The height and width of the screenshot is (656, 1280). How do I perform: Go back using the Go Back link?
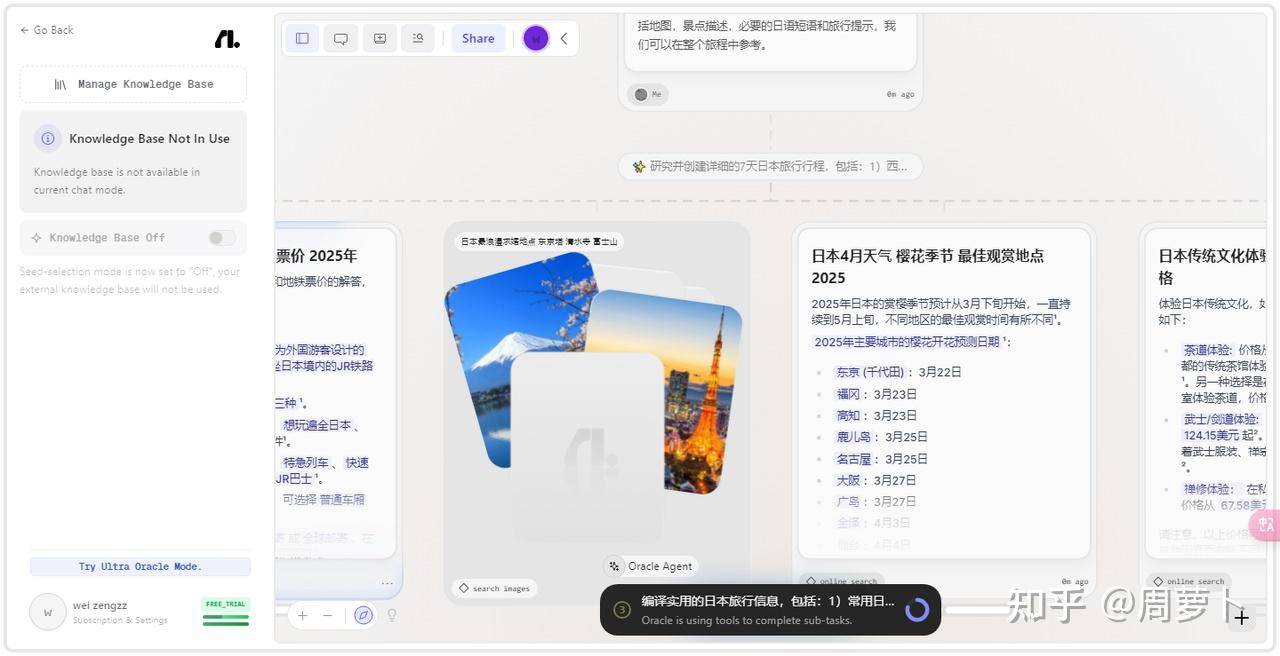click(47, 30)
